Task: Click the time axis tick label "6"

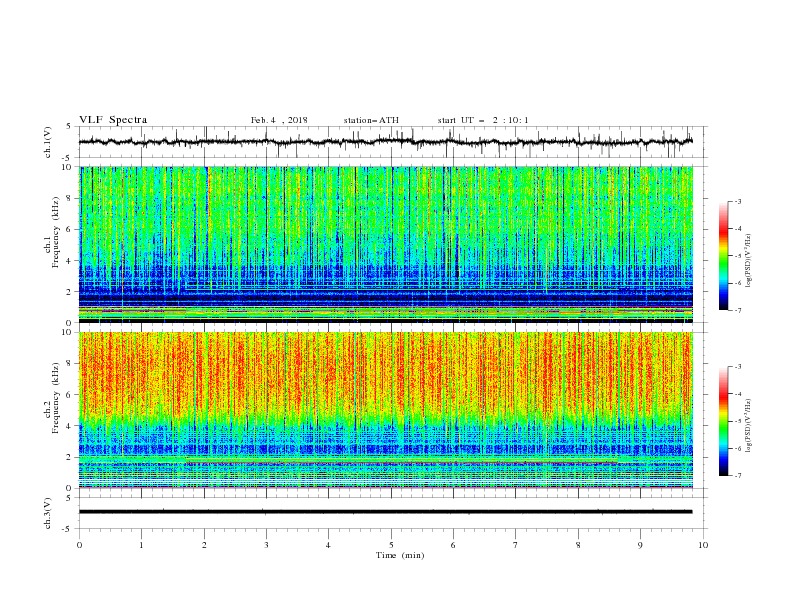Action: [x=453, y=545]
